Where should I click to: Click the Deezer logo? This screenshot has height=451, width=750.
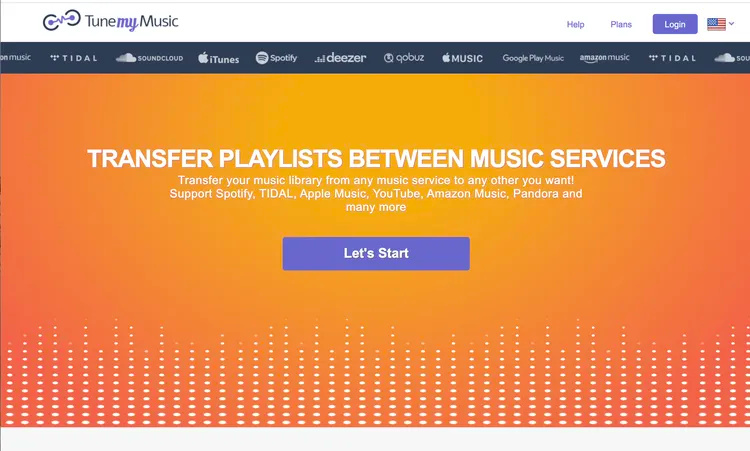[341, 58]
